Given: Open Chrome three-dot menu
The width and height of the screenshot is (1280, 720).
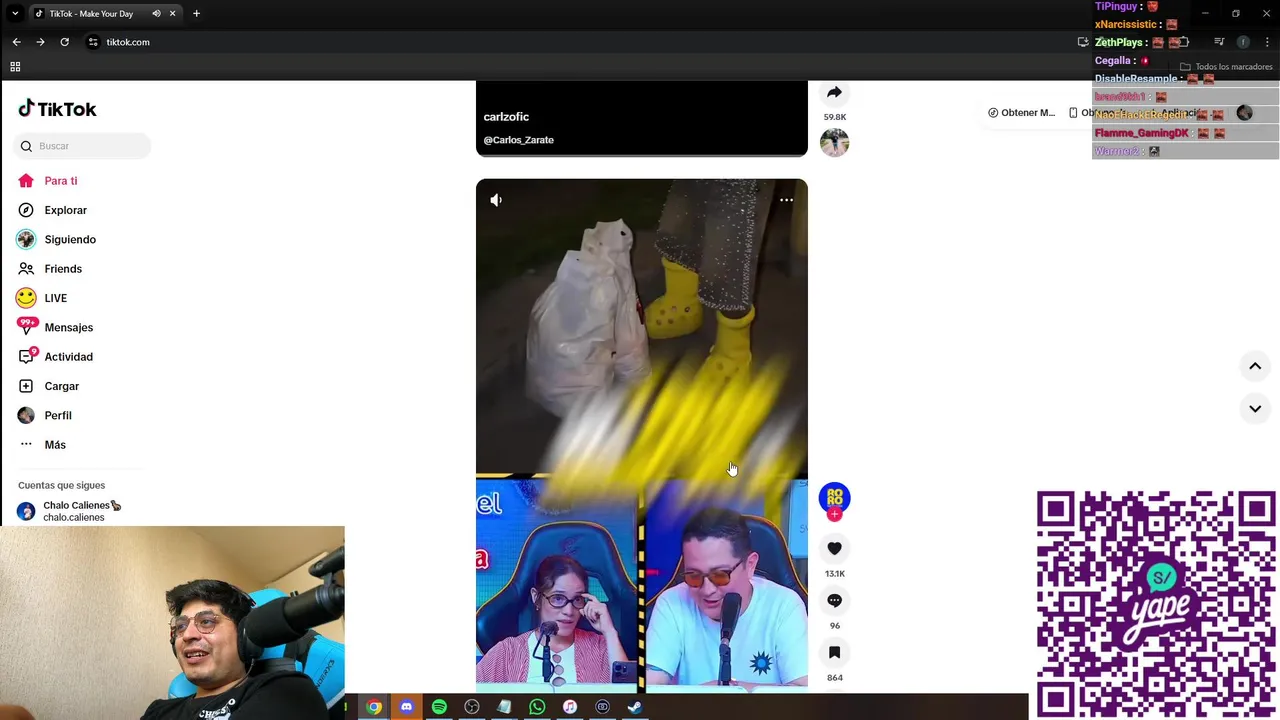Looking at the screenshot, I should coord(1266,42).
